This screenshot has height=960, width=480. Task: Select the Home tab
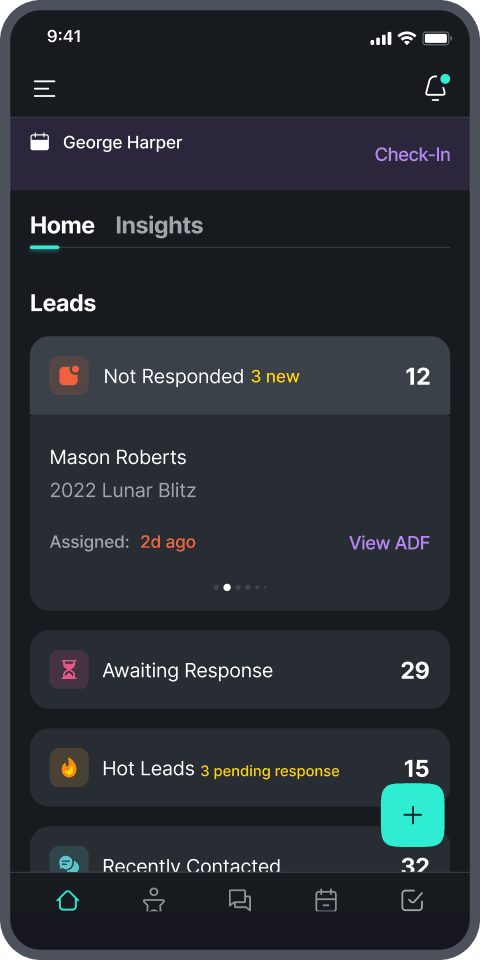(62, 225)
